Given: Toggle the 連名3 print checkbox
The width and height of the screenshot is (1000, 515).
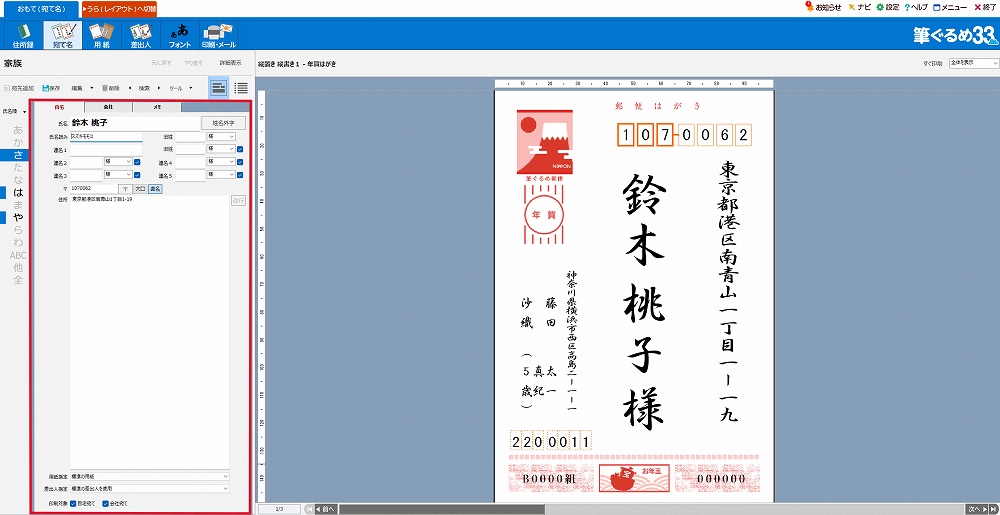Looking at the screenshot, I should (137, 175).
